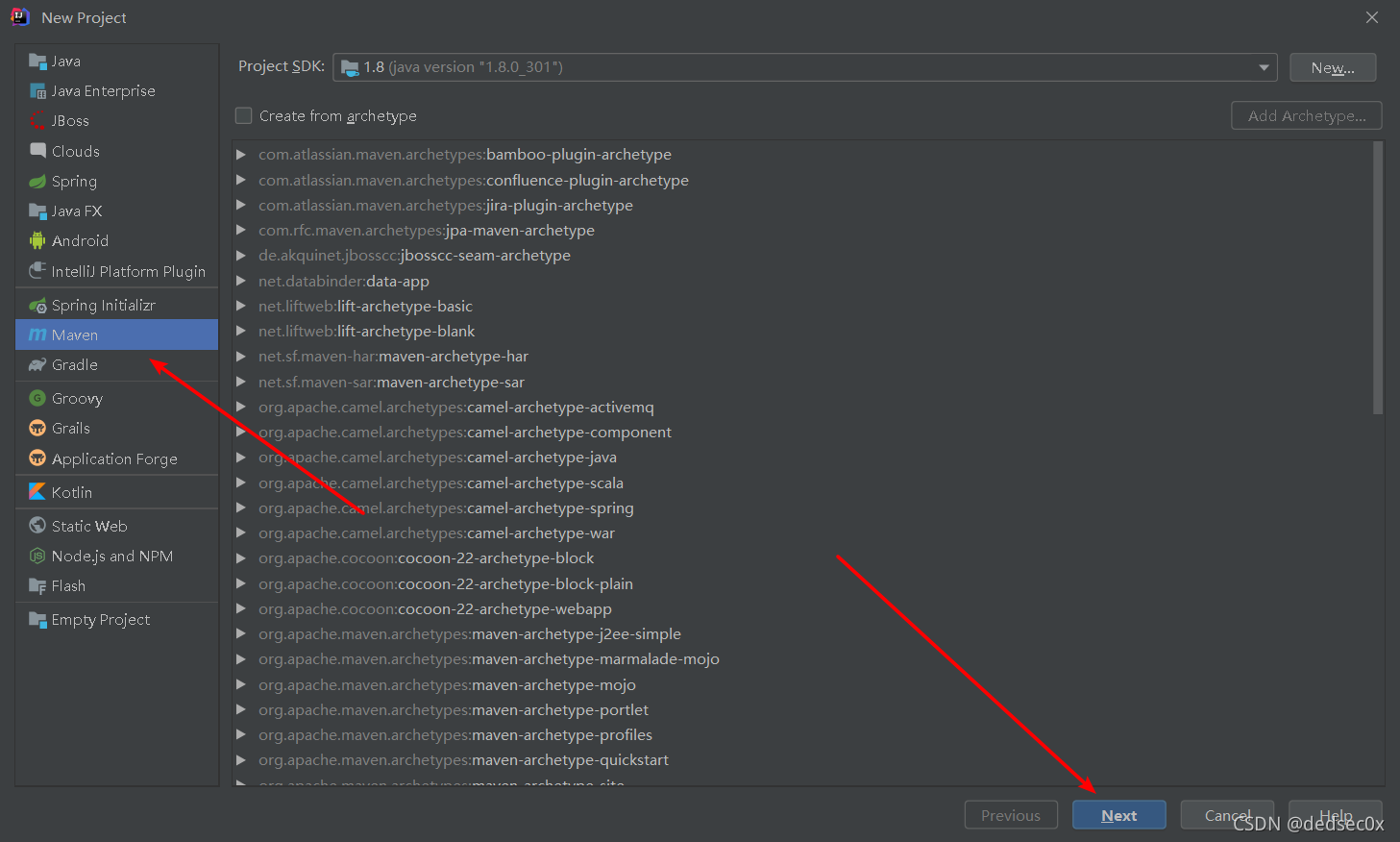Click the SDK folder icon in combo box

click(350, 68)
